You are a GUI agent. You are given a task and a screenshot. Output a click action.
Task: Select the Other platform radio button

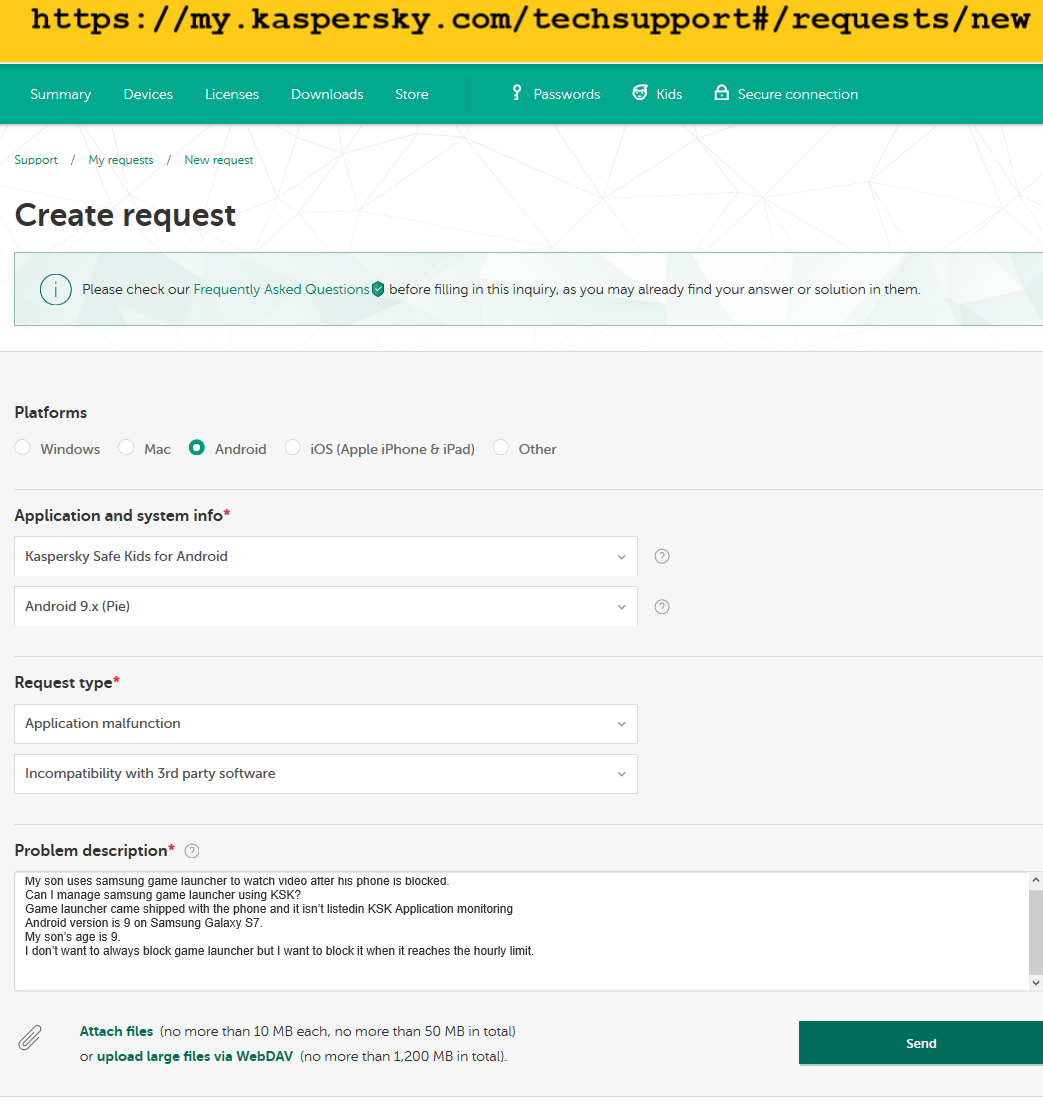(x=501, y=447)
